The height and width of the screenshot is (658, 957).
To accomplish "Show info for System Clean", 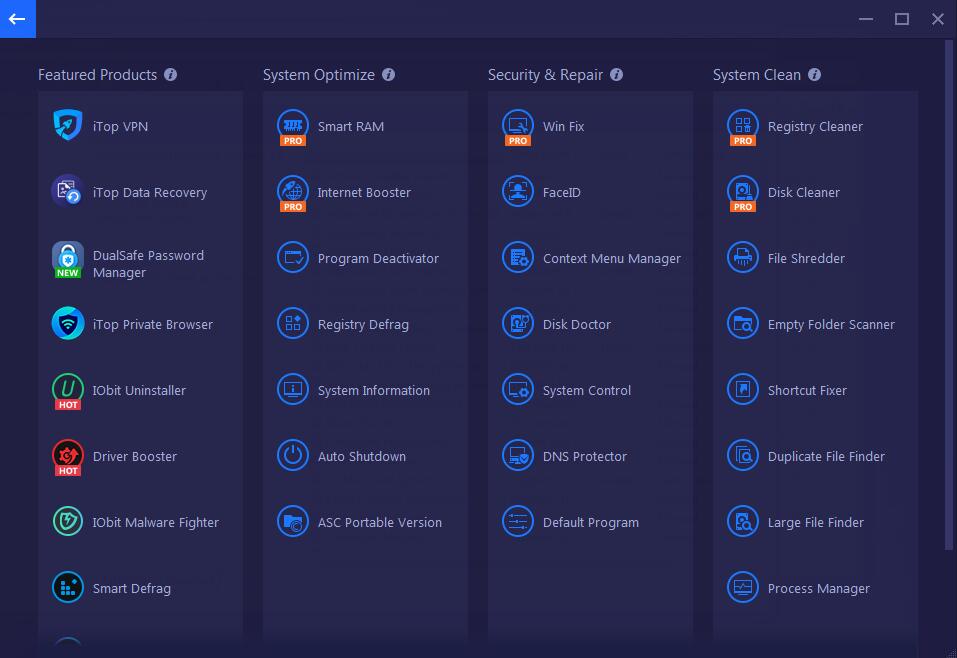I will pos(814,74).
